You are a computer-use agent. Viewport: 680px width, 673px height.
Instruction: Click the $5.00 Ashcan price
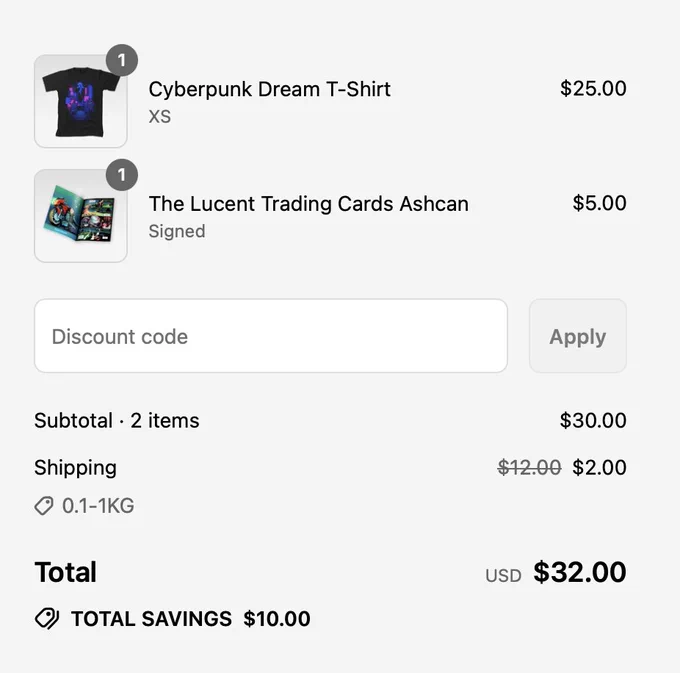599,203
